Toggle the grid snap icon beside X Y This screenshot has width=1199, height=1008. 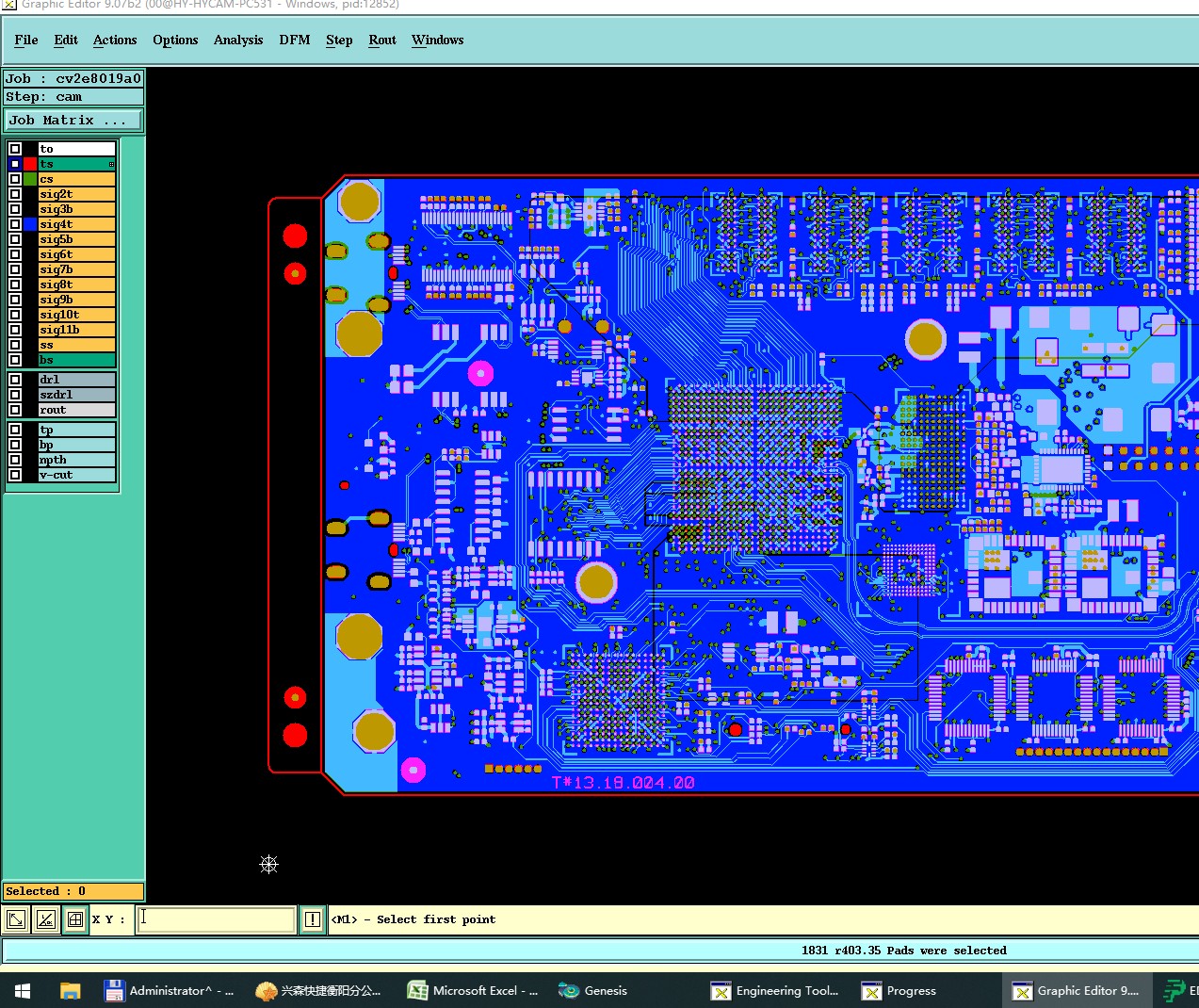75,919
